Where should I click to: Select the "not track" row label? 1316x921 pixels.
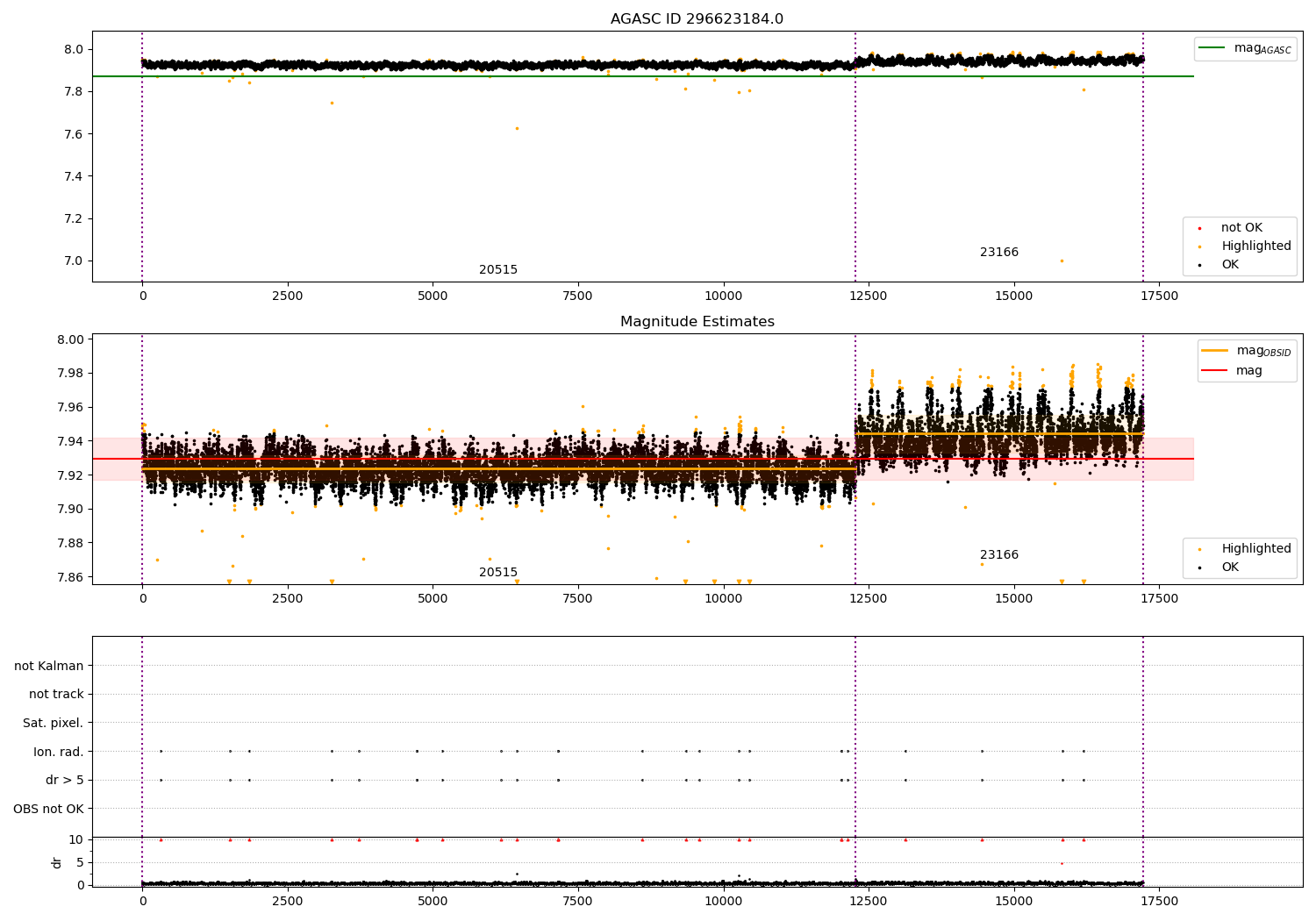point(56,695)
